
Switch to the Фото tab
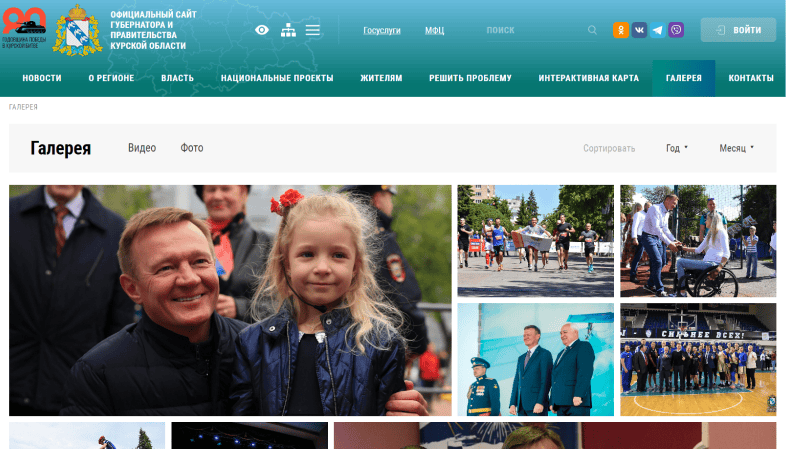192,148
